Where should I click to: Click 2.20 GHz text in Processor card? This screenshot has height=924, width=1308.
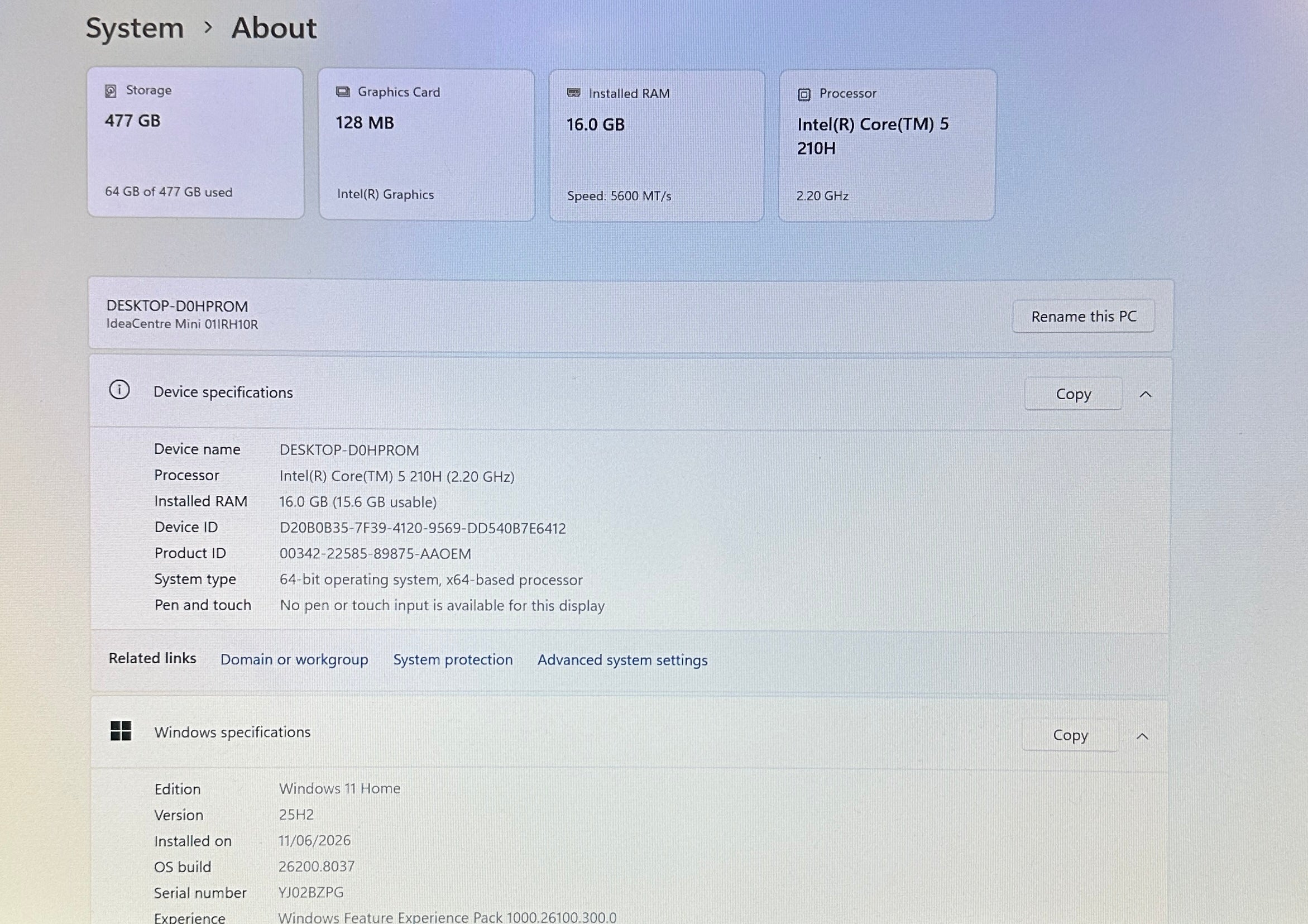click(x=823, y=196)
